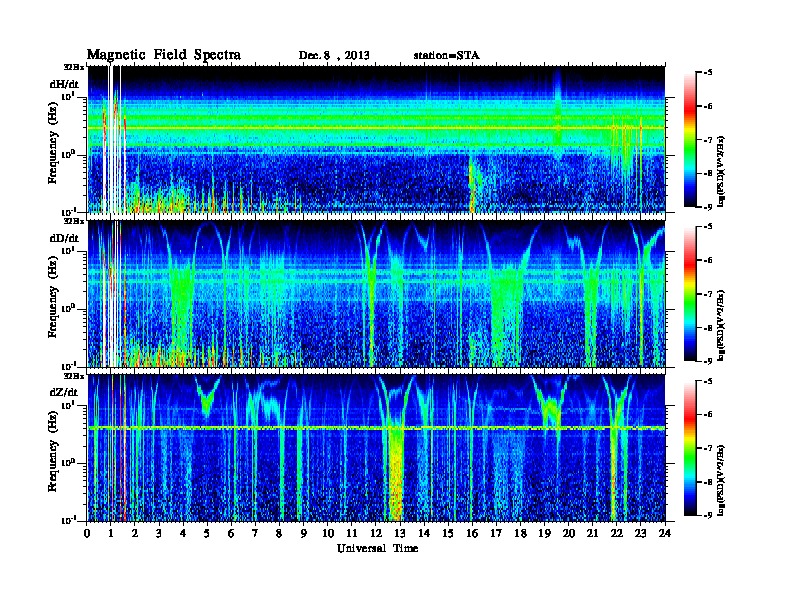The width and height of the screenshot is (792, 612).
Task: Click hour tick label "20" on time axis
Action: pyautogui.click(x=569, y=533)
